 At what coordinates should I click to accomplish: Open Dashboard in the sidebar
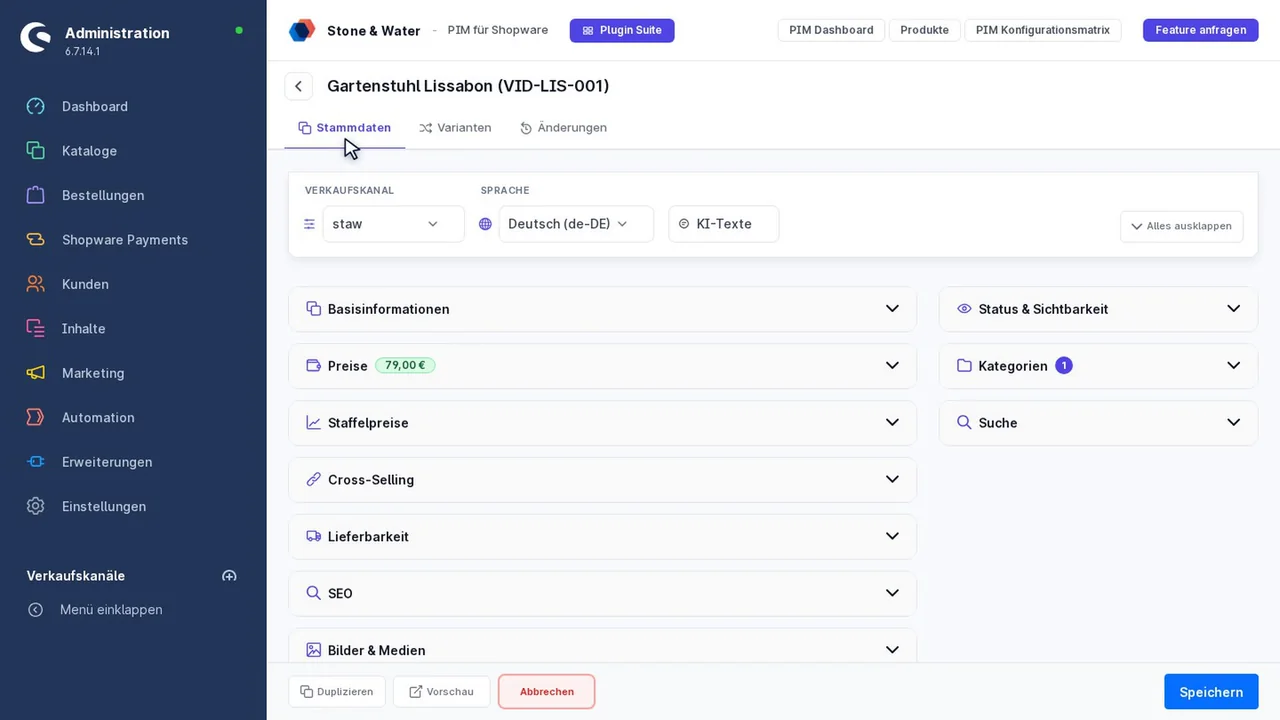point(95,106)
